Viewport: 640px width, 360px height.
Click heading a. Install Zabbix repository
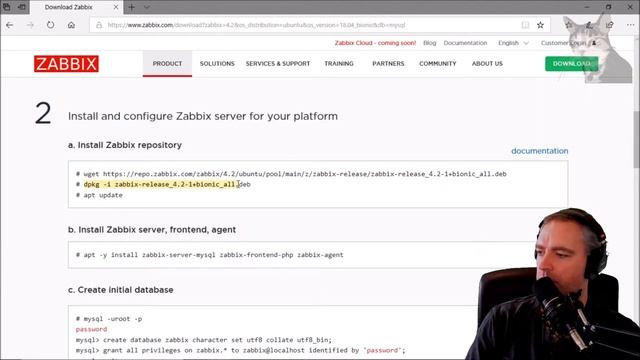[x=125, y=145]
